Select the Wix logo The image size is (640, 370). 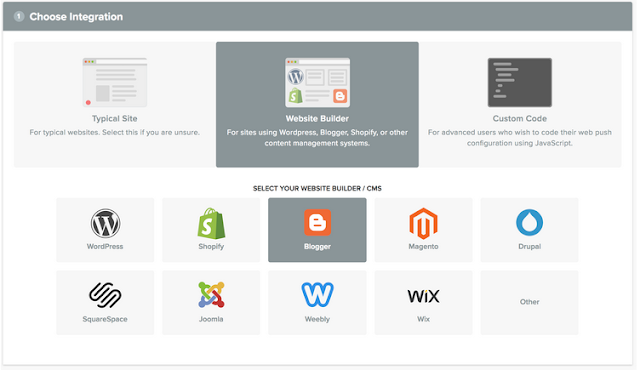(x=423, y=296)
